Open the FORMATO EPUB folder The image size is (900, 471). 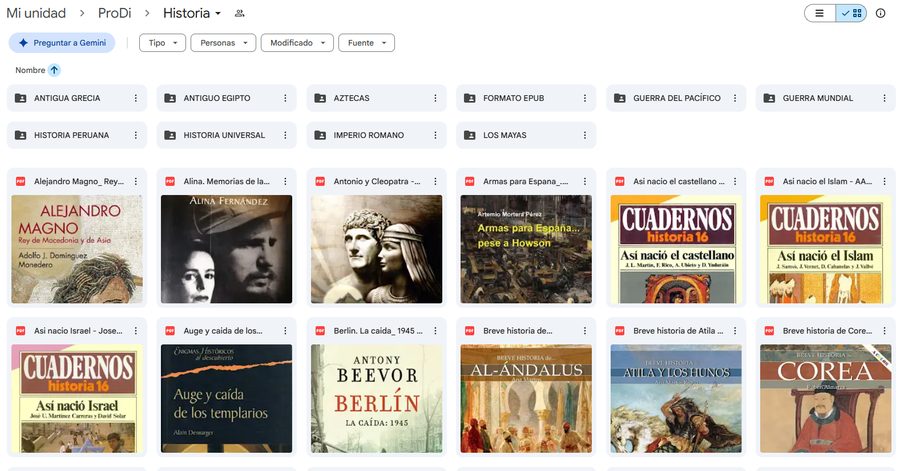[526, 98]
